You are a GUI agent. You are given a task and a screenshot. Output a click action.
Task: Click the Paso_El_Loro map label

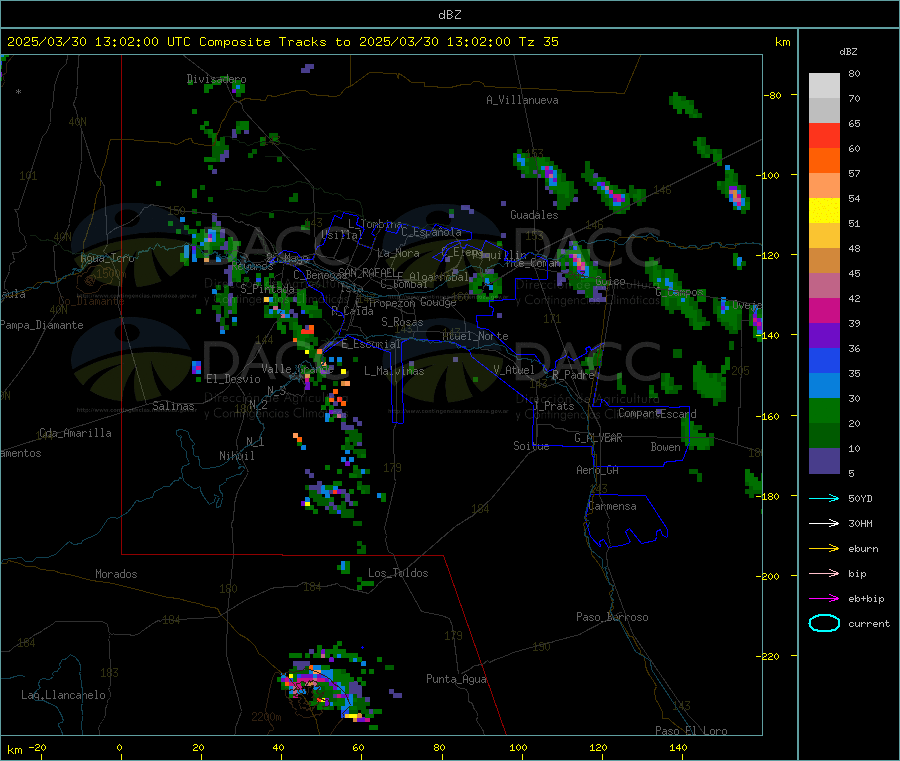pyautogui.click(x=691, y=731)
